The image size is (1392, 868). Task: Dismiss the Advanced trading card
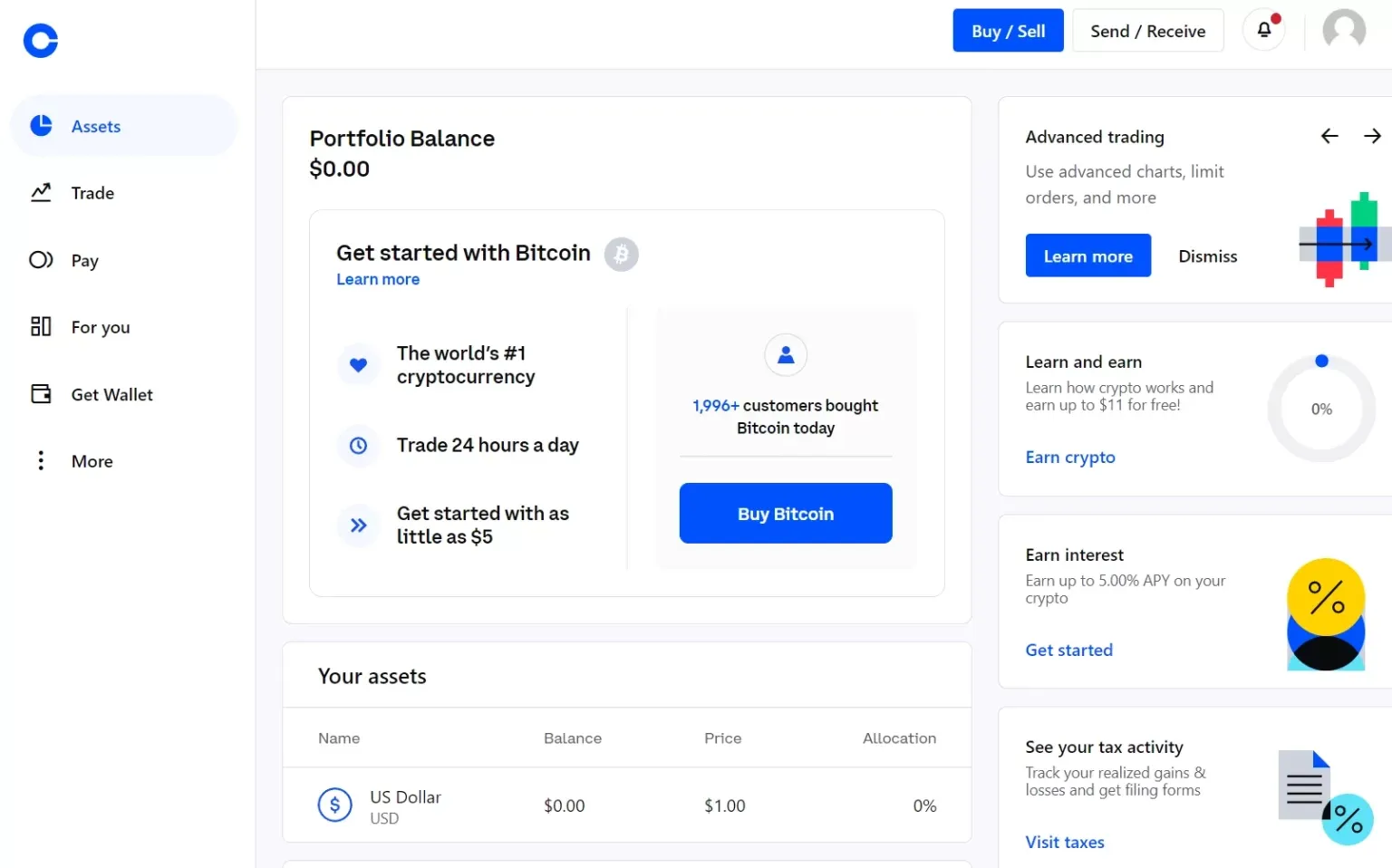[1207, 256]
